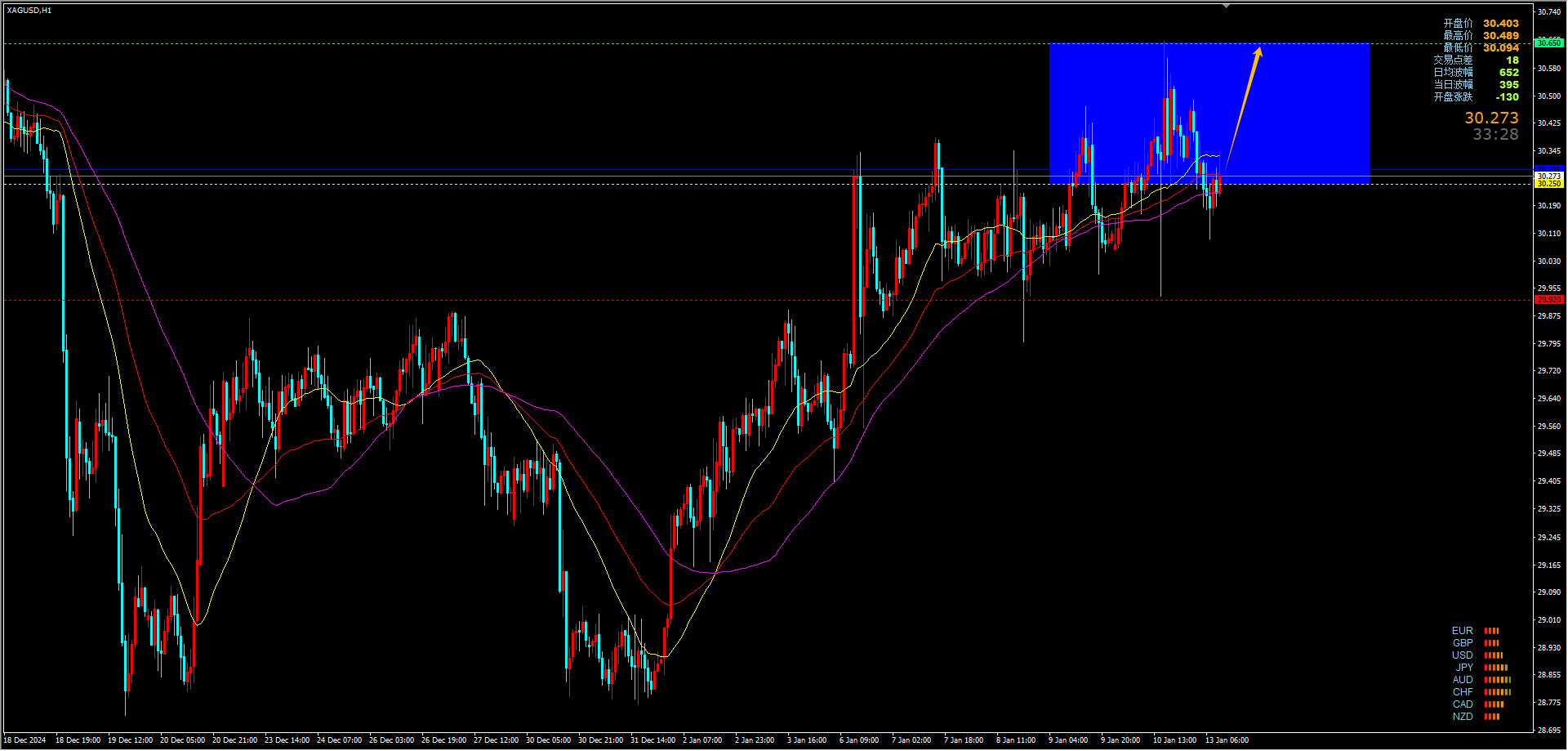Select the CAD currency strength label
Image resolution: width=1568 pixels, height=751 pixels.
point(1462,704)
